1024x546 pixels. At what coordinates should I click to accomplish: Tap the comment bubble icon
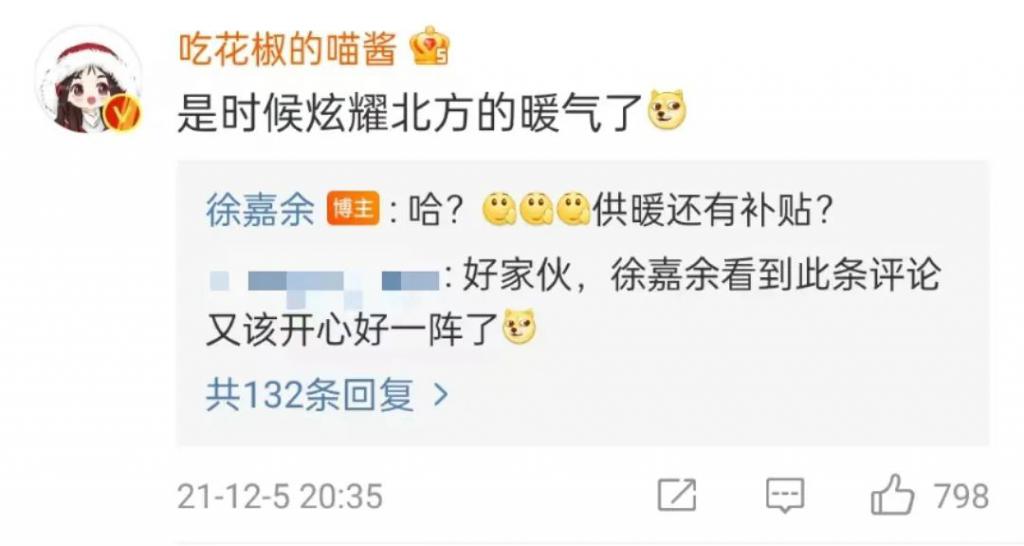(x=784, y=495)
